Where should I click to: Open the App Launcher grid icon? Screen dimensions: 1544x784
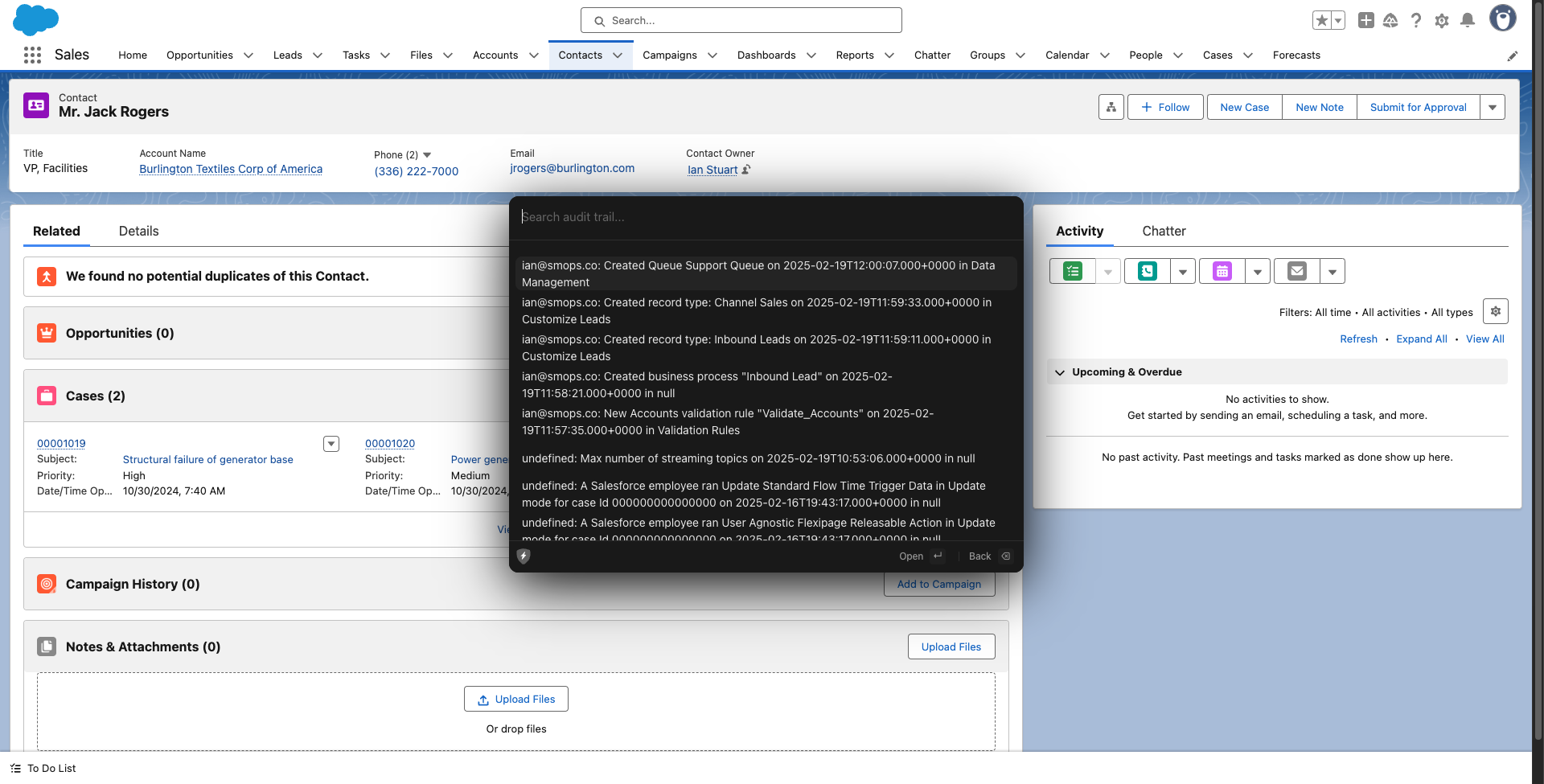coord(32,55)
